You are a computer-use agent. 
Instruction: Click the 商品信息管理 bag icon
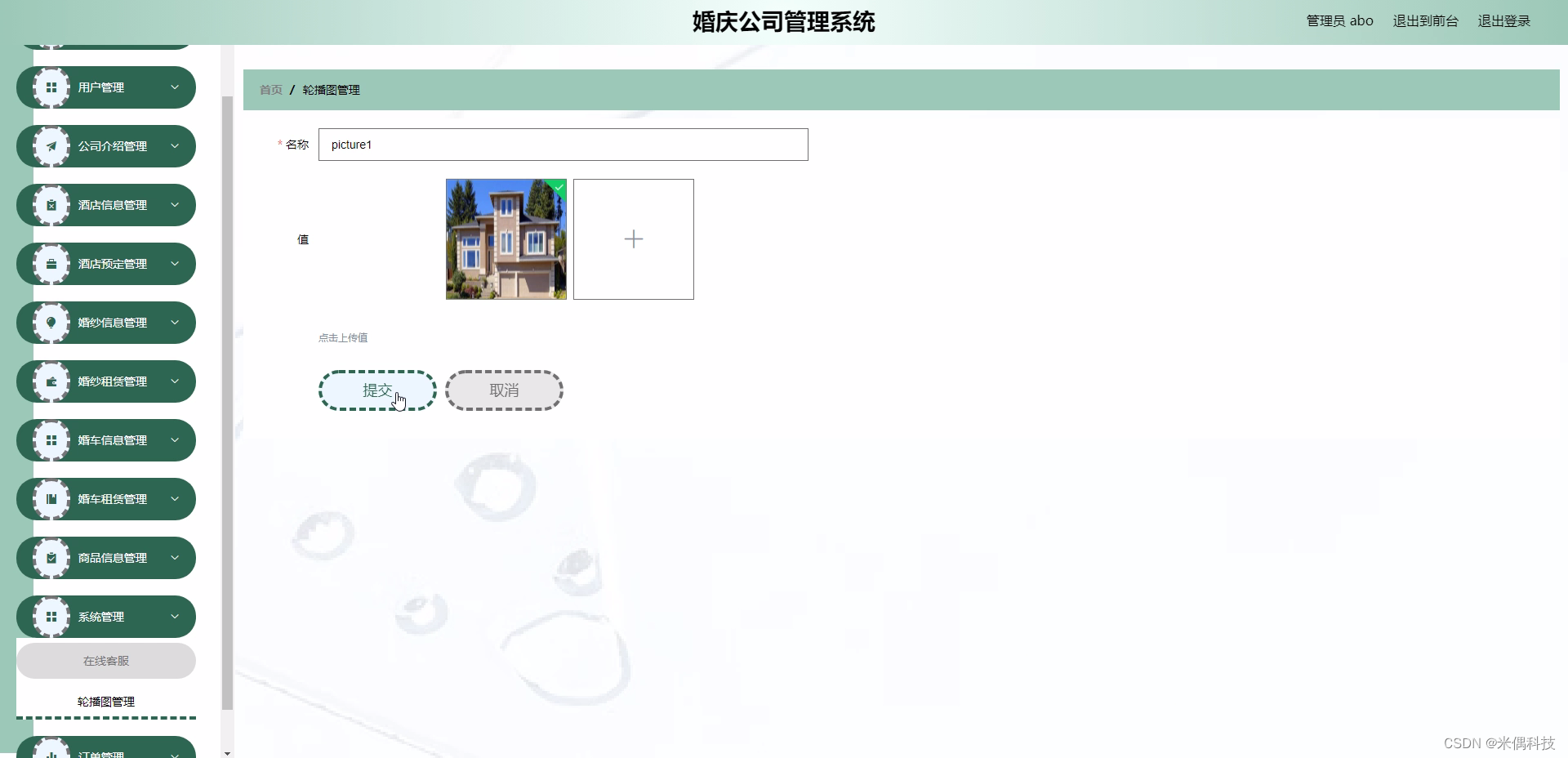(51, 558)
